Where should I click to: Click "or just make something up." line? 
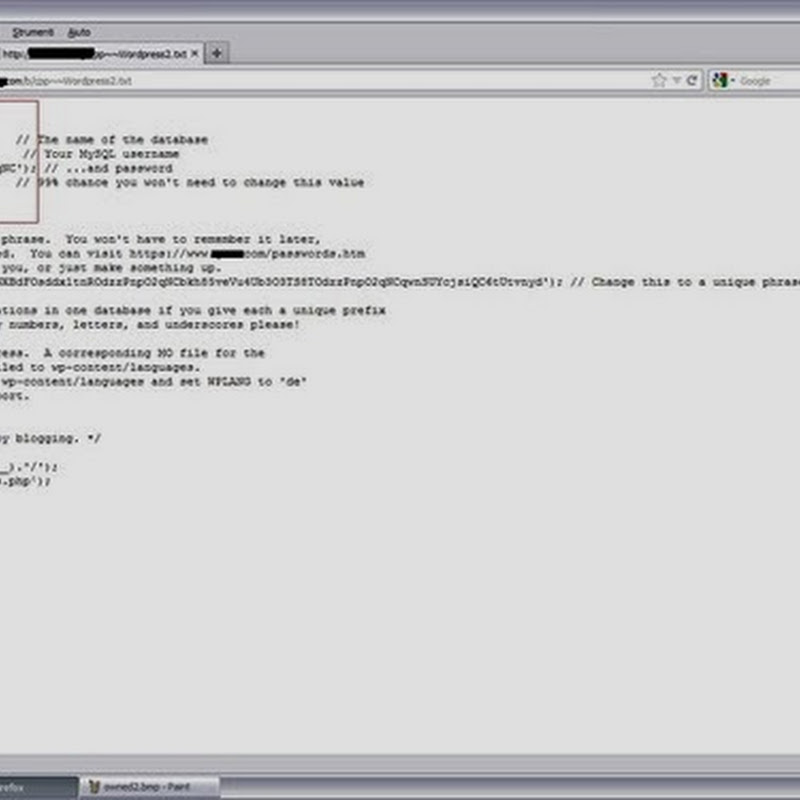point(111,268)
